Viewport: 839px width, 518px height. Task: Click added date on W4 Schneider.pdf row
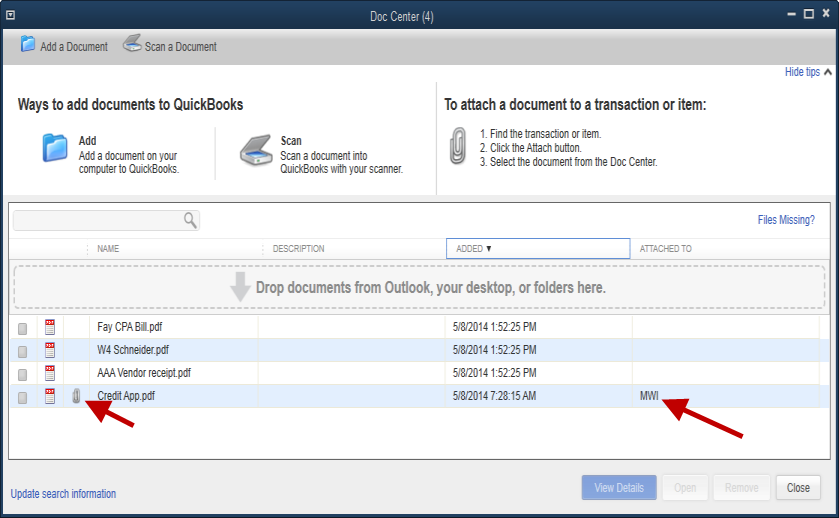point(494,350)
